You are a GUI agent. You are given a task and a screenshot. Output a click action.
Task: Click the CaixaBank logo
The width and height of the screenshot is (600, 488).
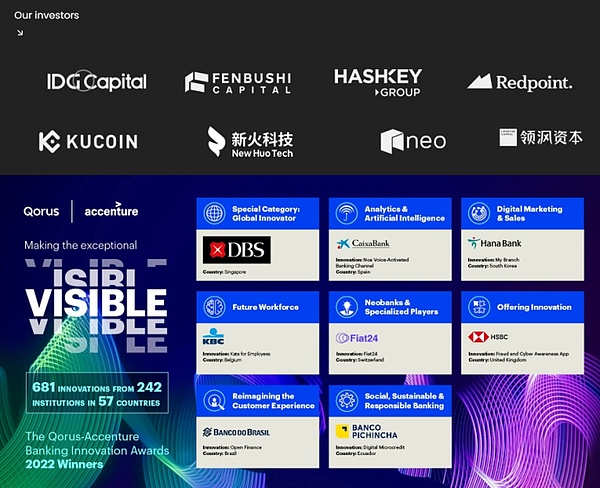[x=364, y=243]
